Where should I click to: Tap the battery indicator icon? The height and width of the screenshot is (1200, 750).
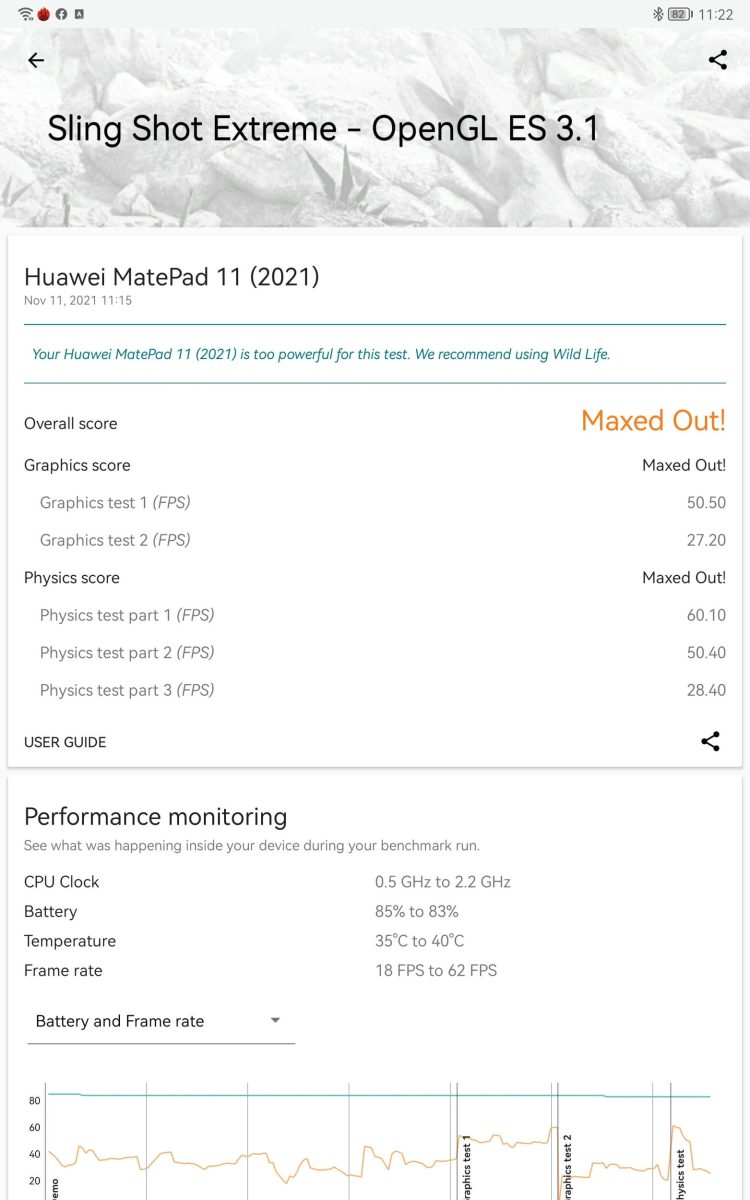[680, 14]
